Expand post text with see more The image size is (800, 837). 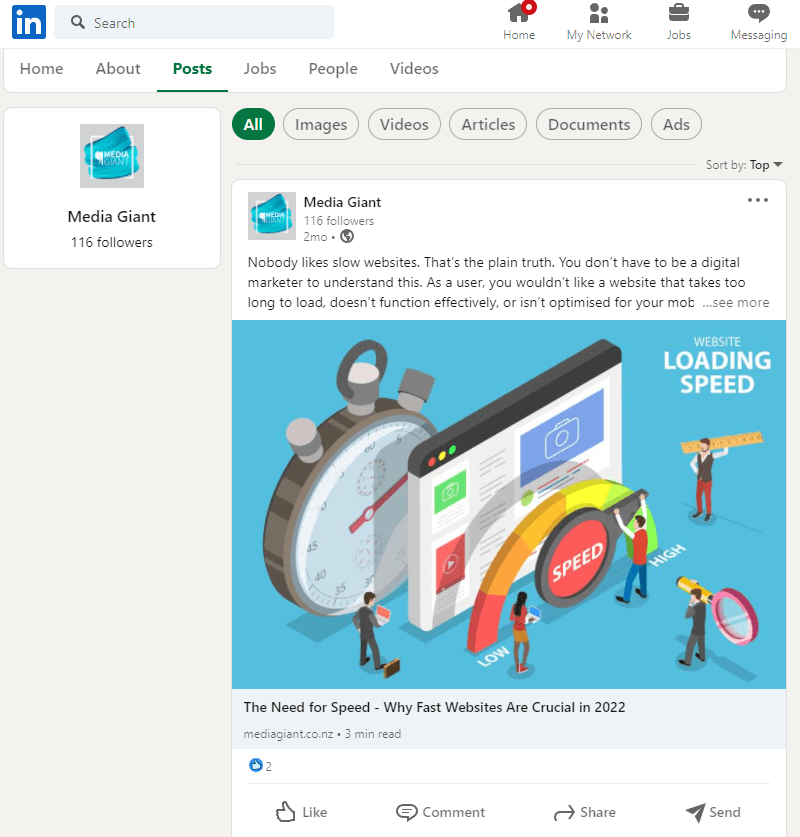[x=735, y=303]
